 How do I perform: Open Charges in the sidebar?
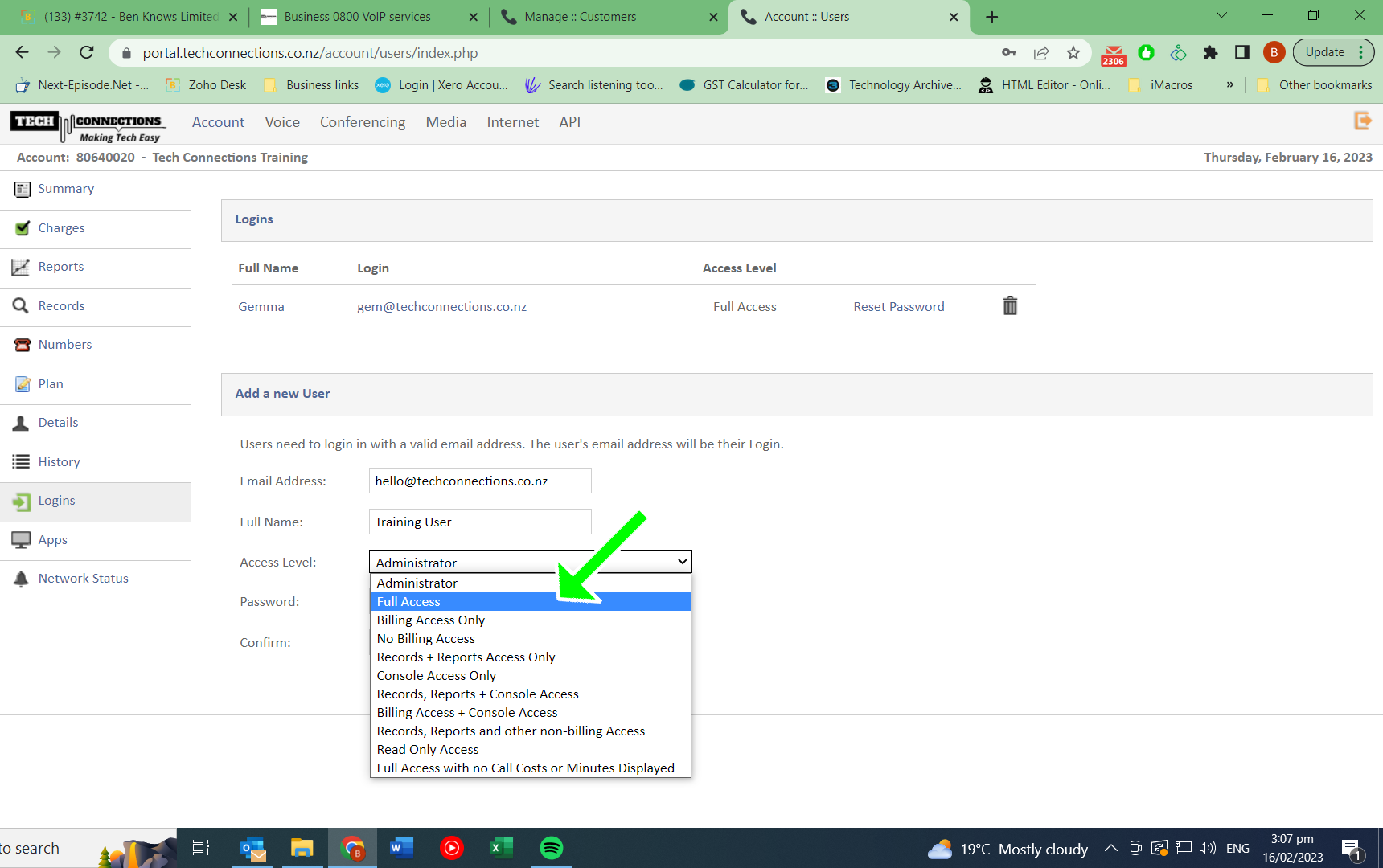pos(95,228)
